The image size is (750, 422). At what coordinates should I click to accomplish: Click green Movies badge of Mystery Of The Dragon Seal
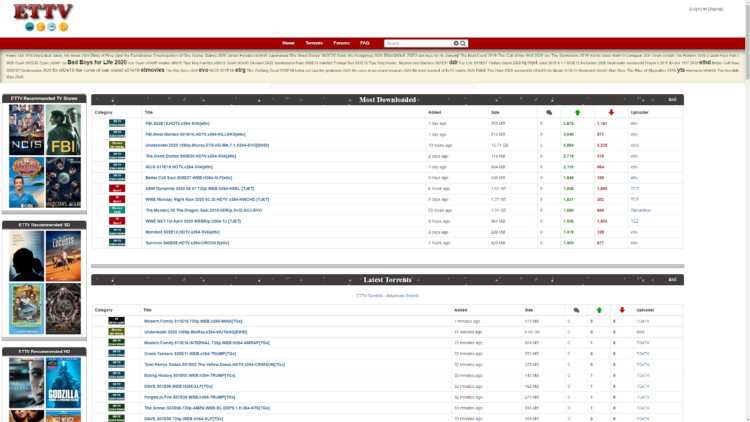(x=117, y=210)
